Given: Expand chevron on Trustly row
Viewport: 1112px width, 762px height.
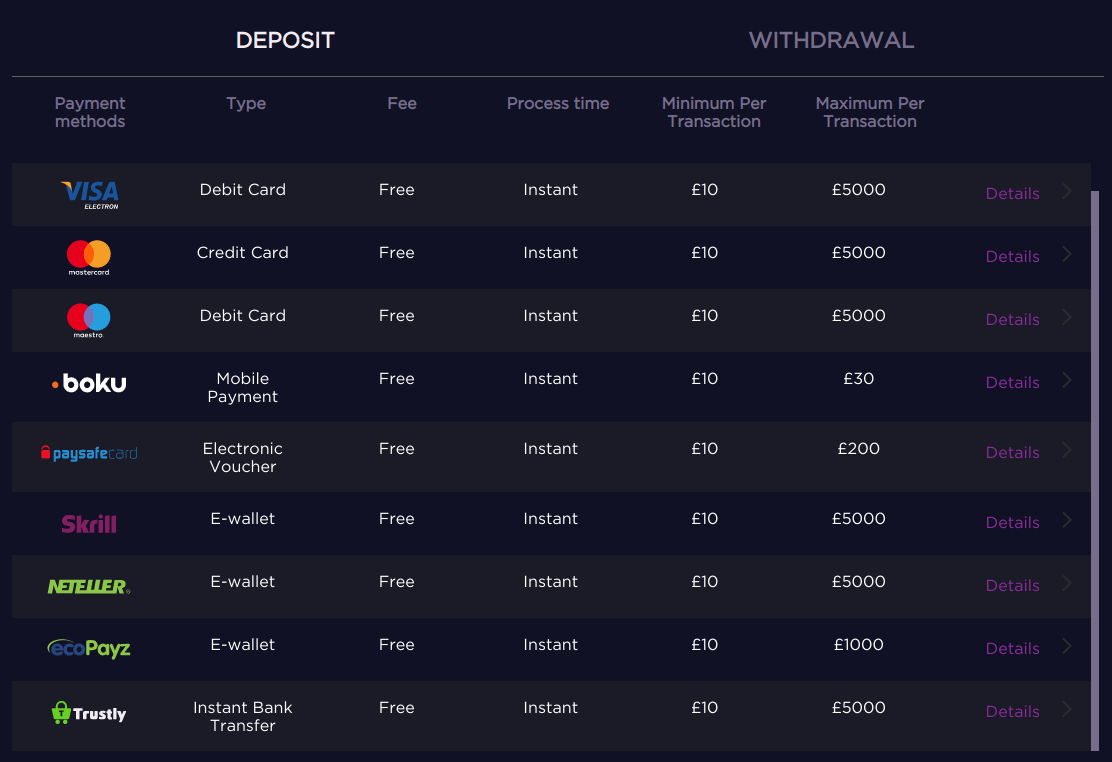Looking at the screenshot, I should pyautogui.click(x=1067, y=709).
